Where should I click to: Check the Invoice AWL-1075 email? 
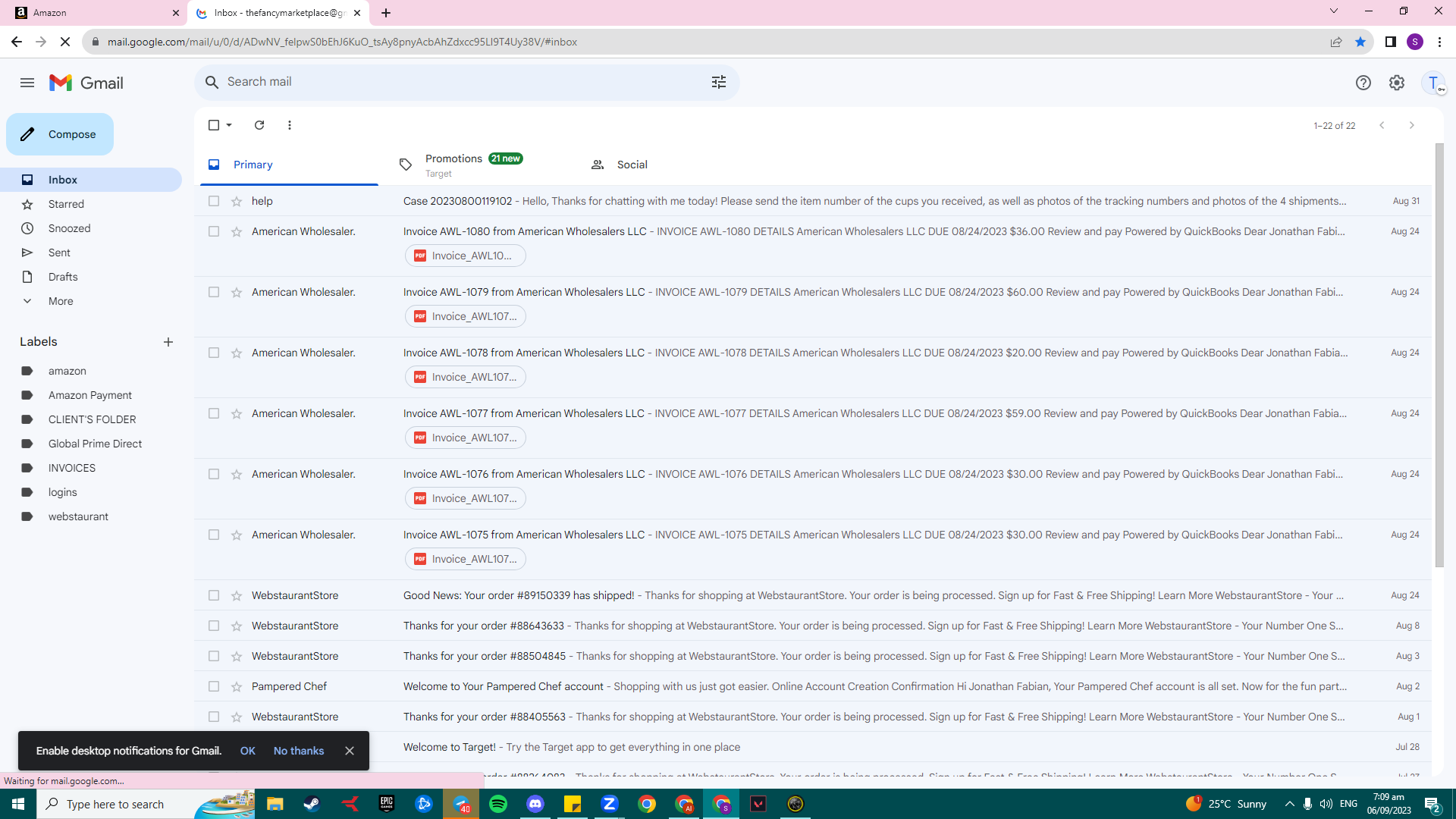[214, 535]
